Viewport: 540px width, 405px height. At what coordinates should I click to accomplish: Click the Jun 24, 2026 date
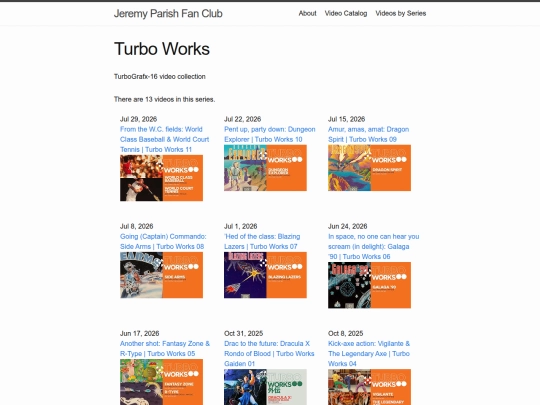point(347,226)
